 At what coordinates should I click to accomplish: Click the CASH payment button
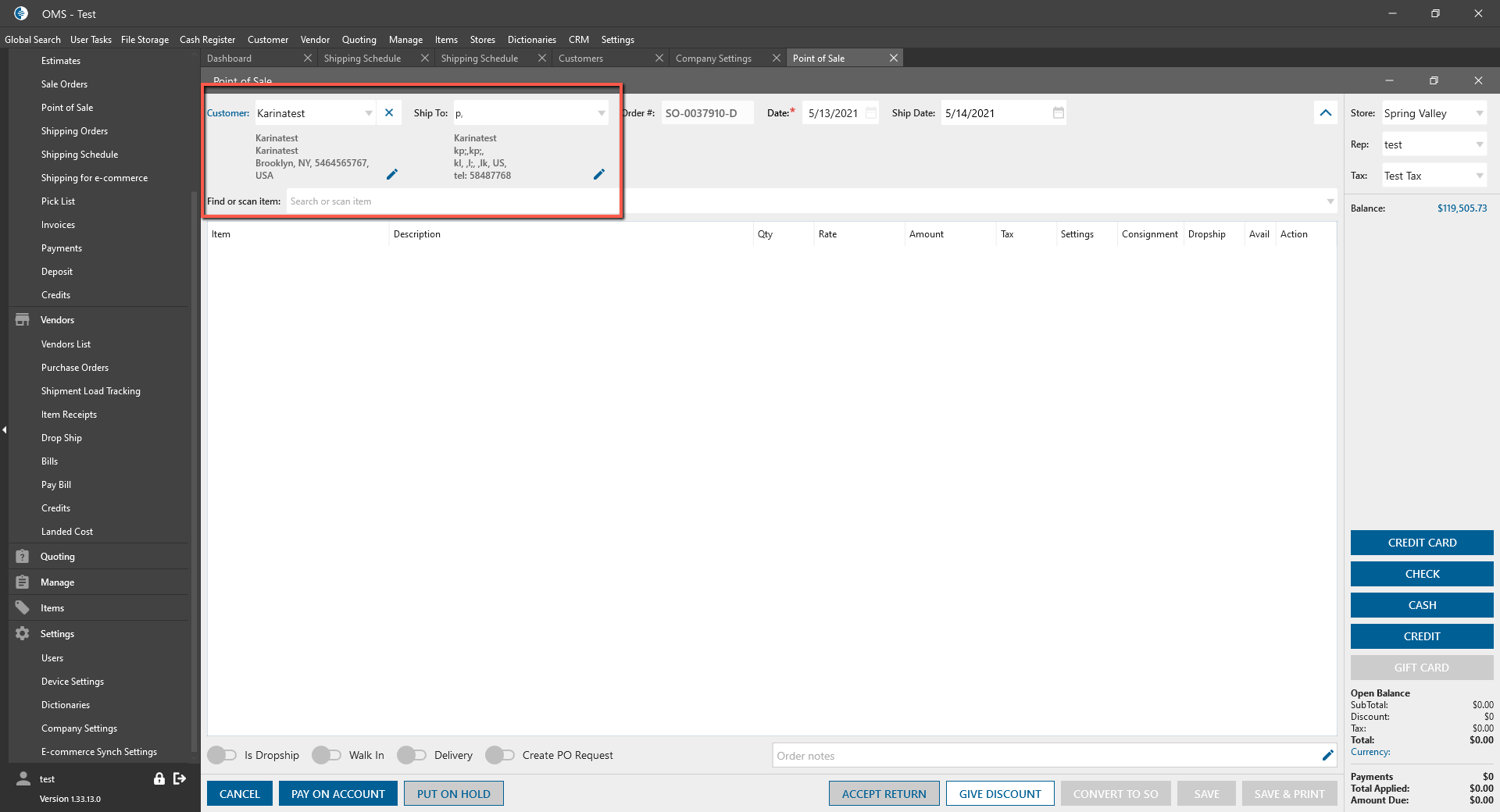(x=1422, y=605)
